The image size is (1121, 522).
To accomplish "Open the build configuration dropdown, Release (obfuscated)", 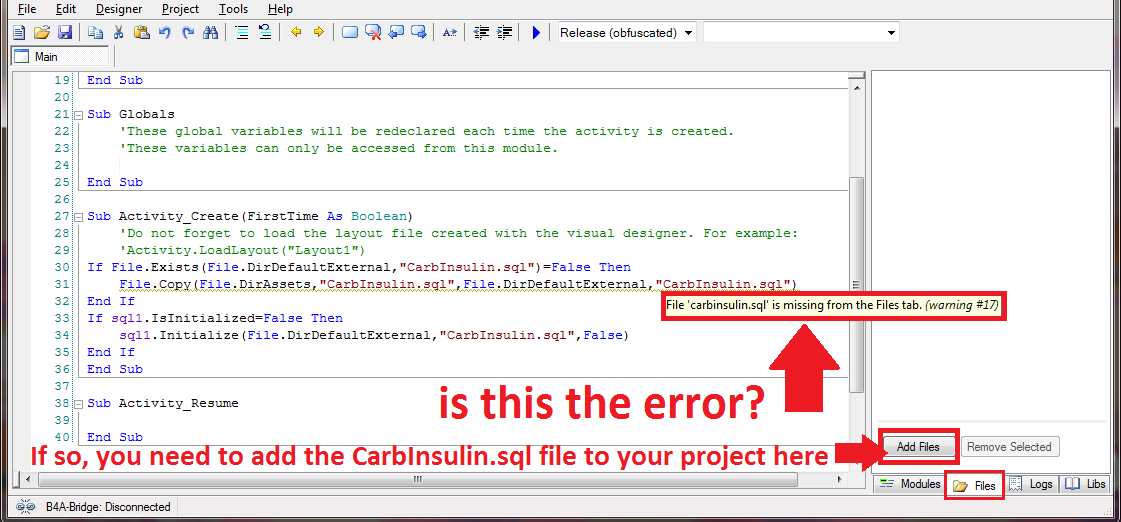I will pyautogui.click(x=626, y=32).
